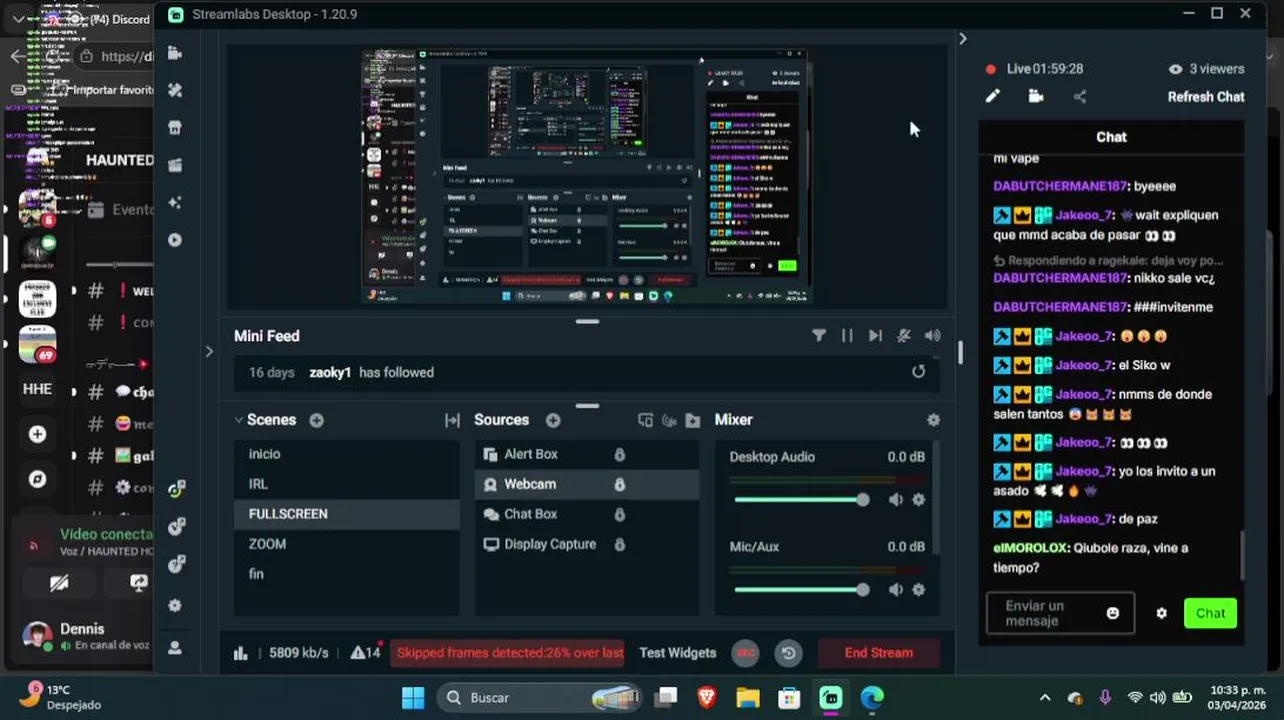This screenshot has width=1284, height=720.
Task: Select the inicio scene
Action: pos(346,454)
